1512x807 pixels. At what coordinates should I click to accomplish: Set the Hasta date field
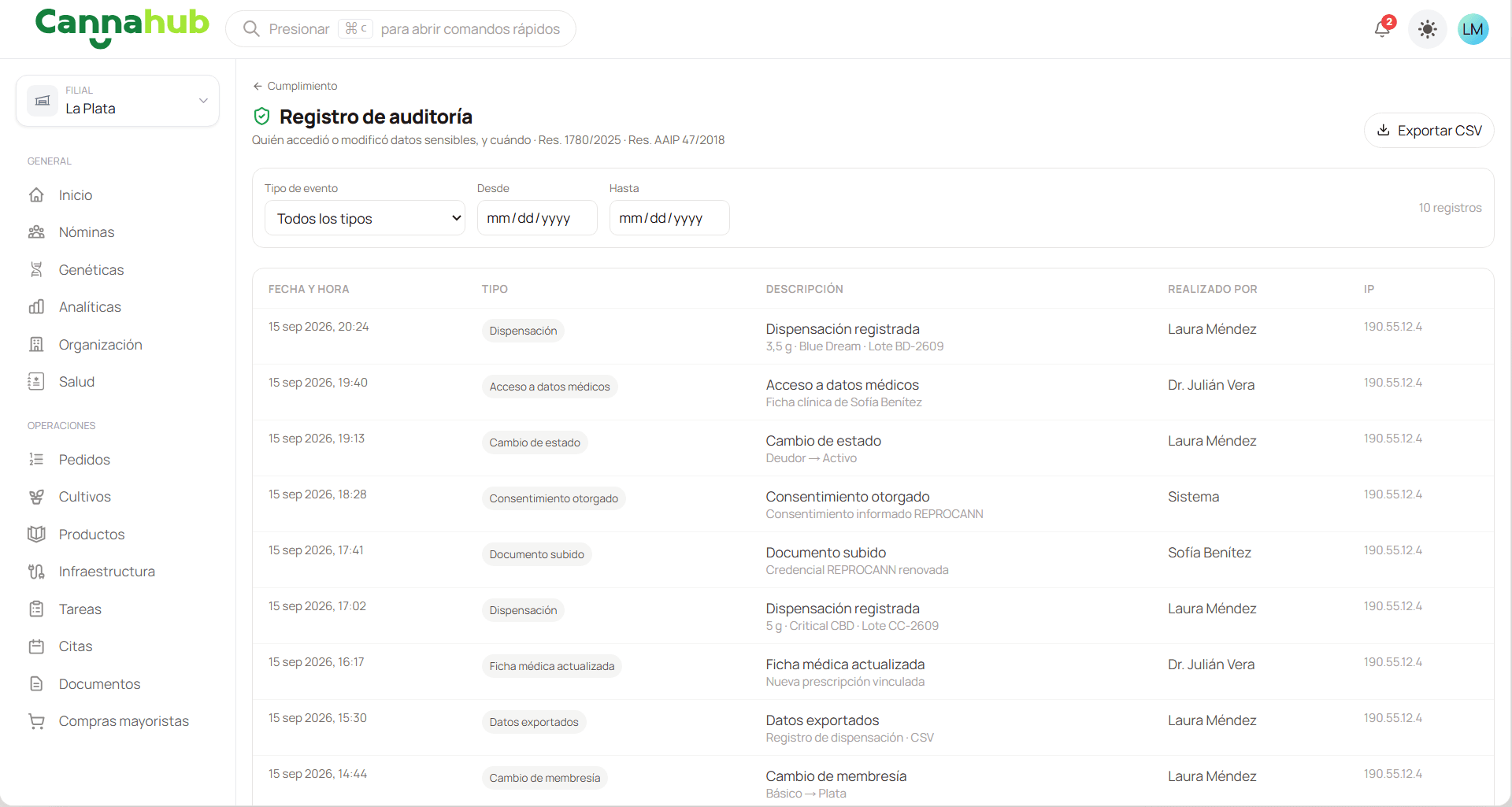pyautogui.click(x=669, y=218)
